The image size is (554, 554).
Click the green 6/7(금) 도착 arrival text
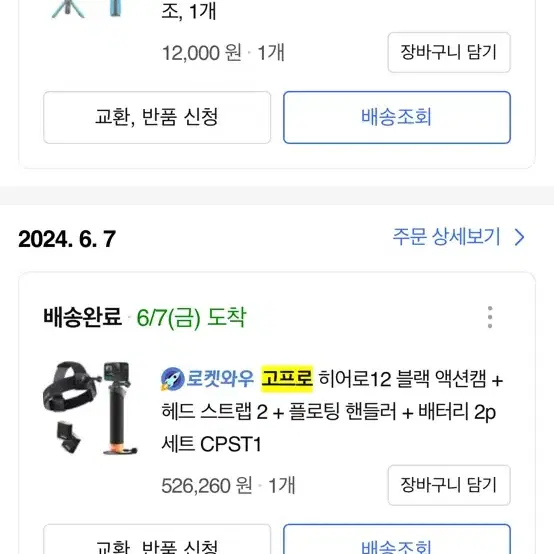pyautogui.click(x=191, y=317)
